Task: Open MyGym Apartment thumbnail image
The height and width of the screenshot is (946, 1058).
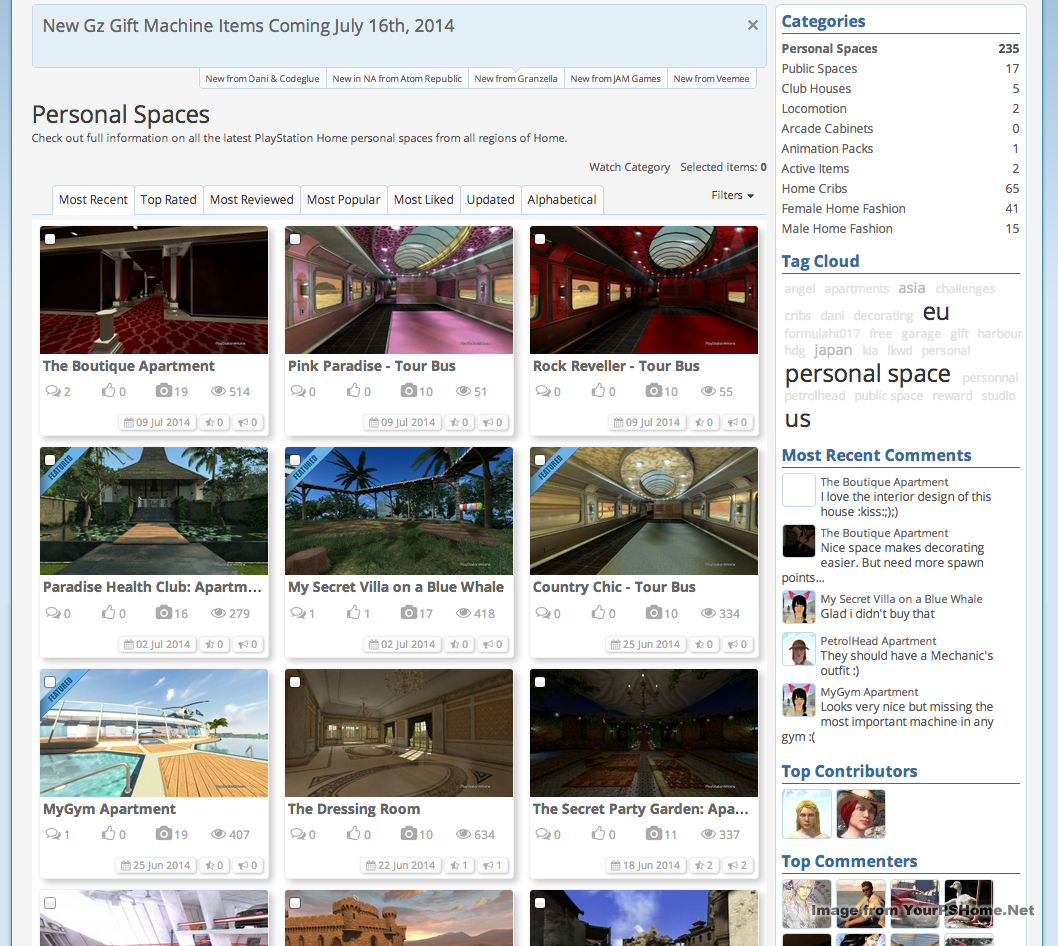Action: point(154,733)
